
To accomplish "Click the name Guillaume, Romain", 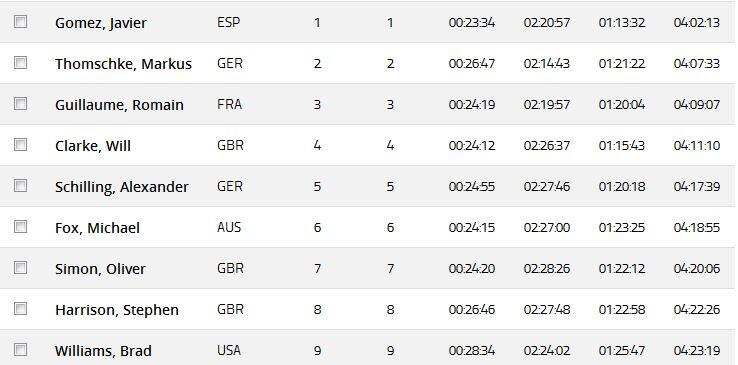I will tap(119, 105).
